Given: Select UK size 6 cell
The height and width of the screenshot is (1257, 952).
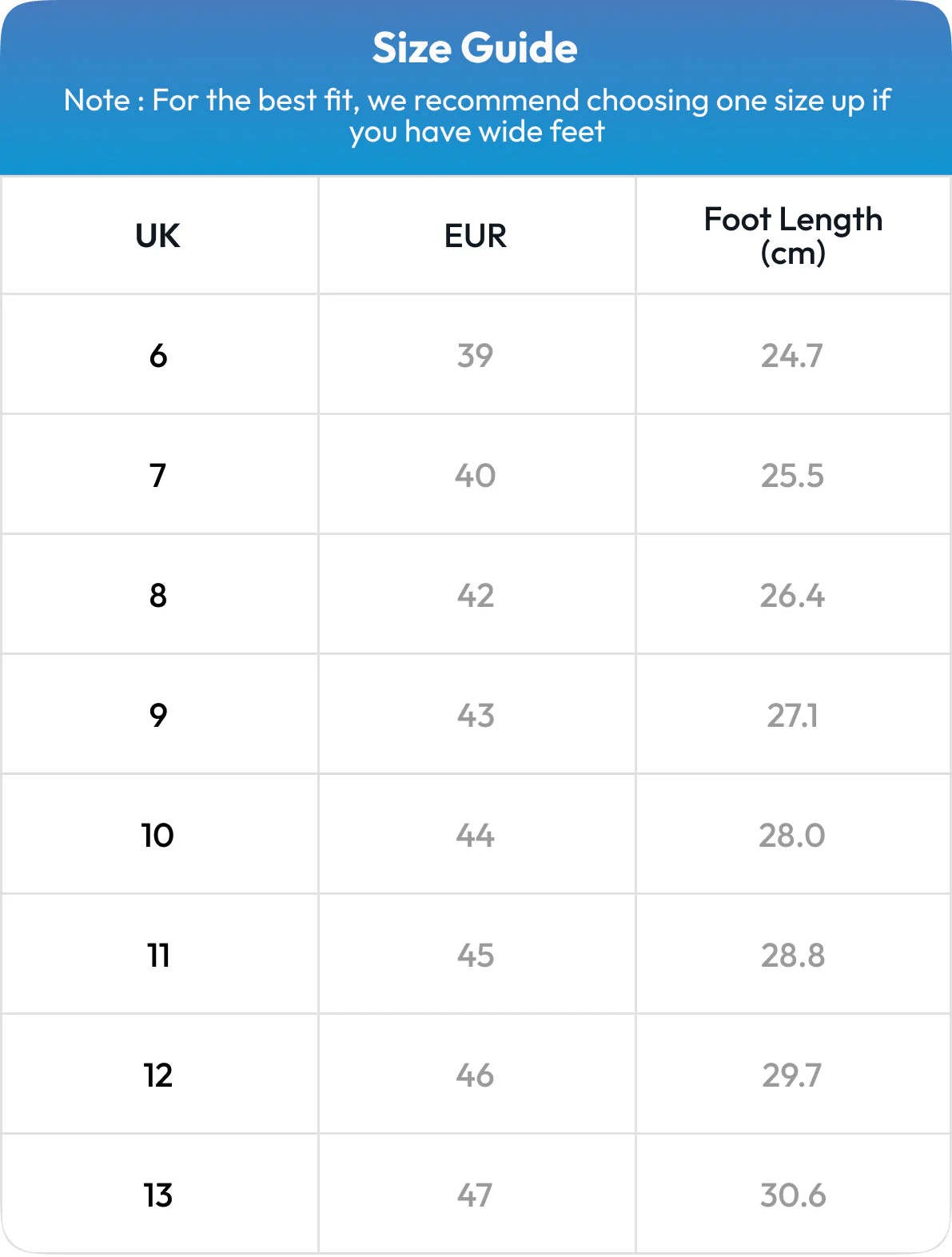Looking at the screenshot, I should click(158, 355).
